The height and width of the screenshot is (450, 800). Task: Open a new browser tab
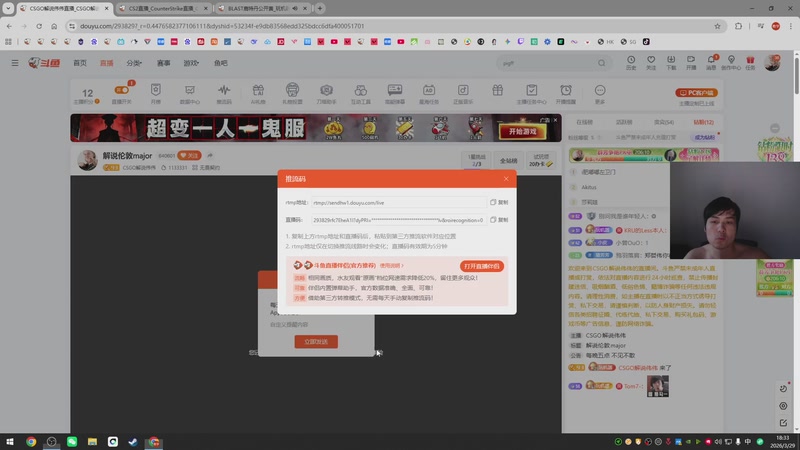(x=320, y=8)
